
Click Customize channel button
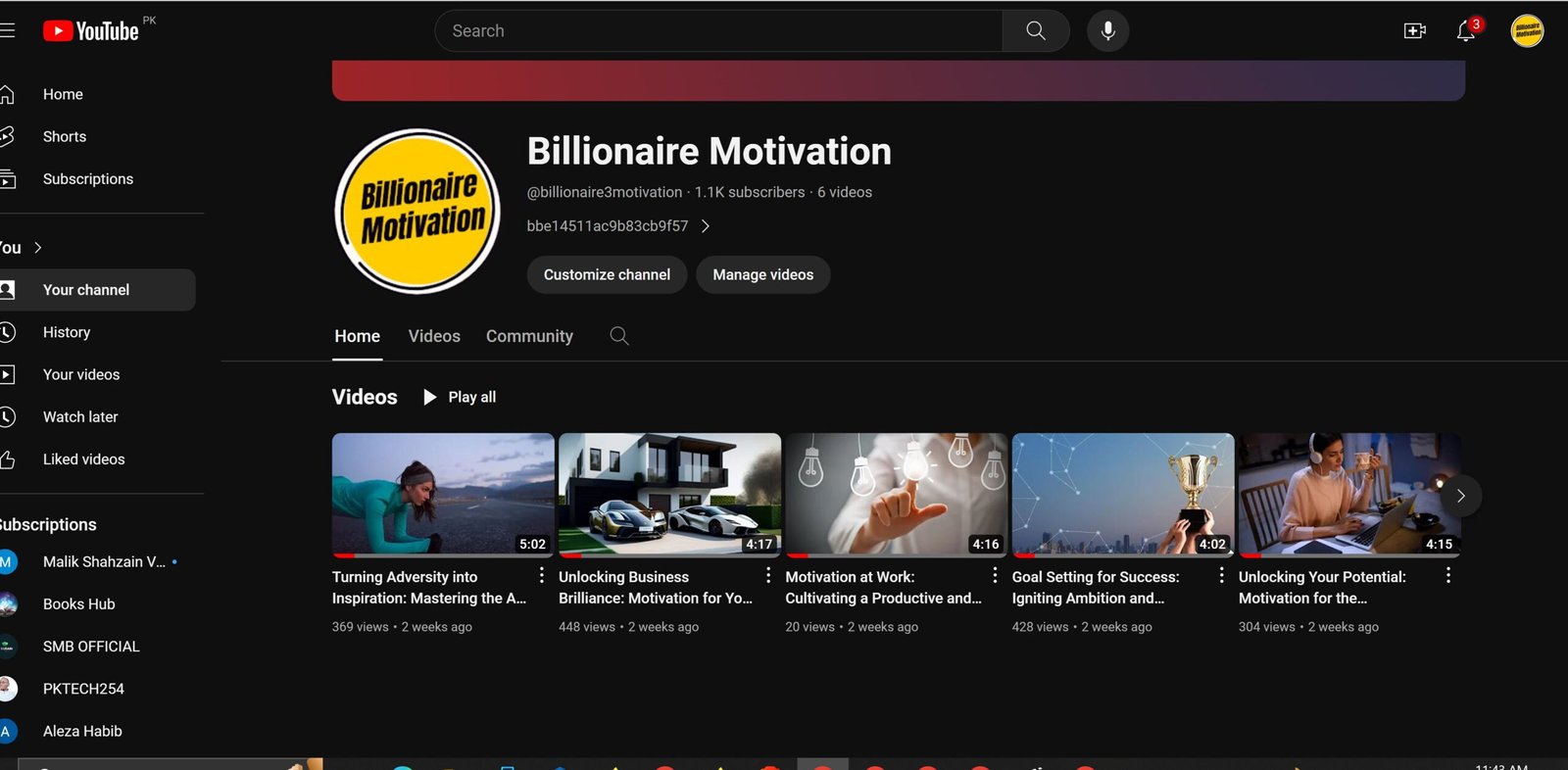(607, 274)
